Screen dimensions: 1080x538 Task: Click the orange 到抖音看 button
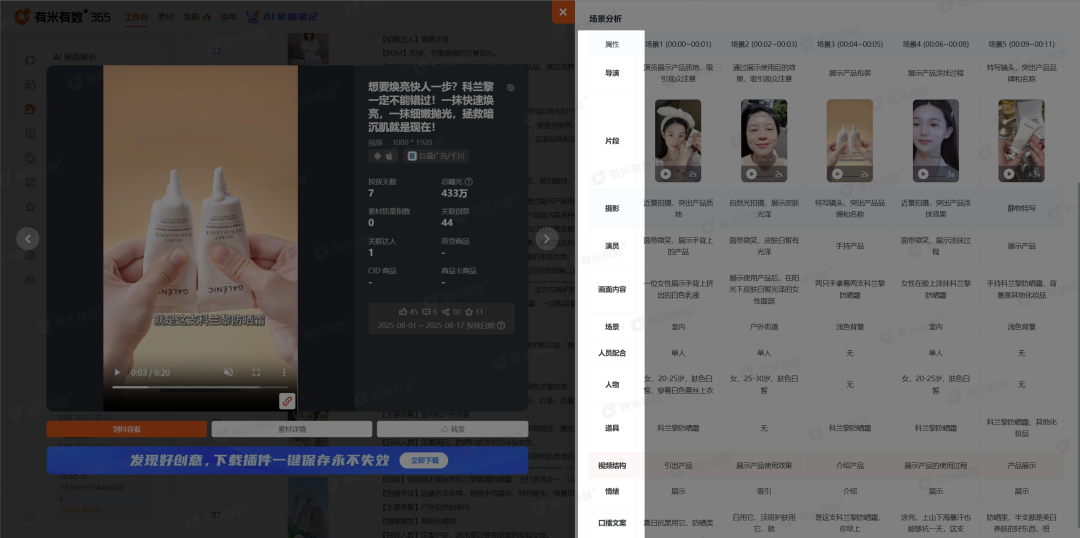(x=126, y=429)
